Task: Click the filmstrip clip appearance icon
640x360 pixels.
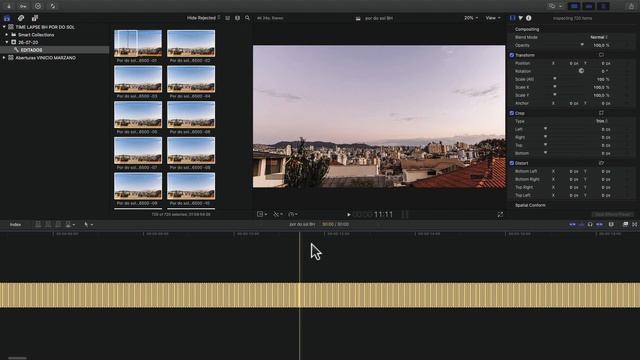Action: 237,18
